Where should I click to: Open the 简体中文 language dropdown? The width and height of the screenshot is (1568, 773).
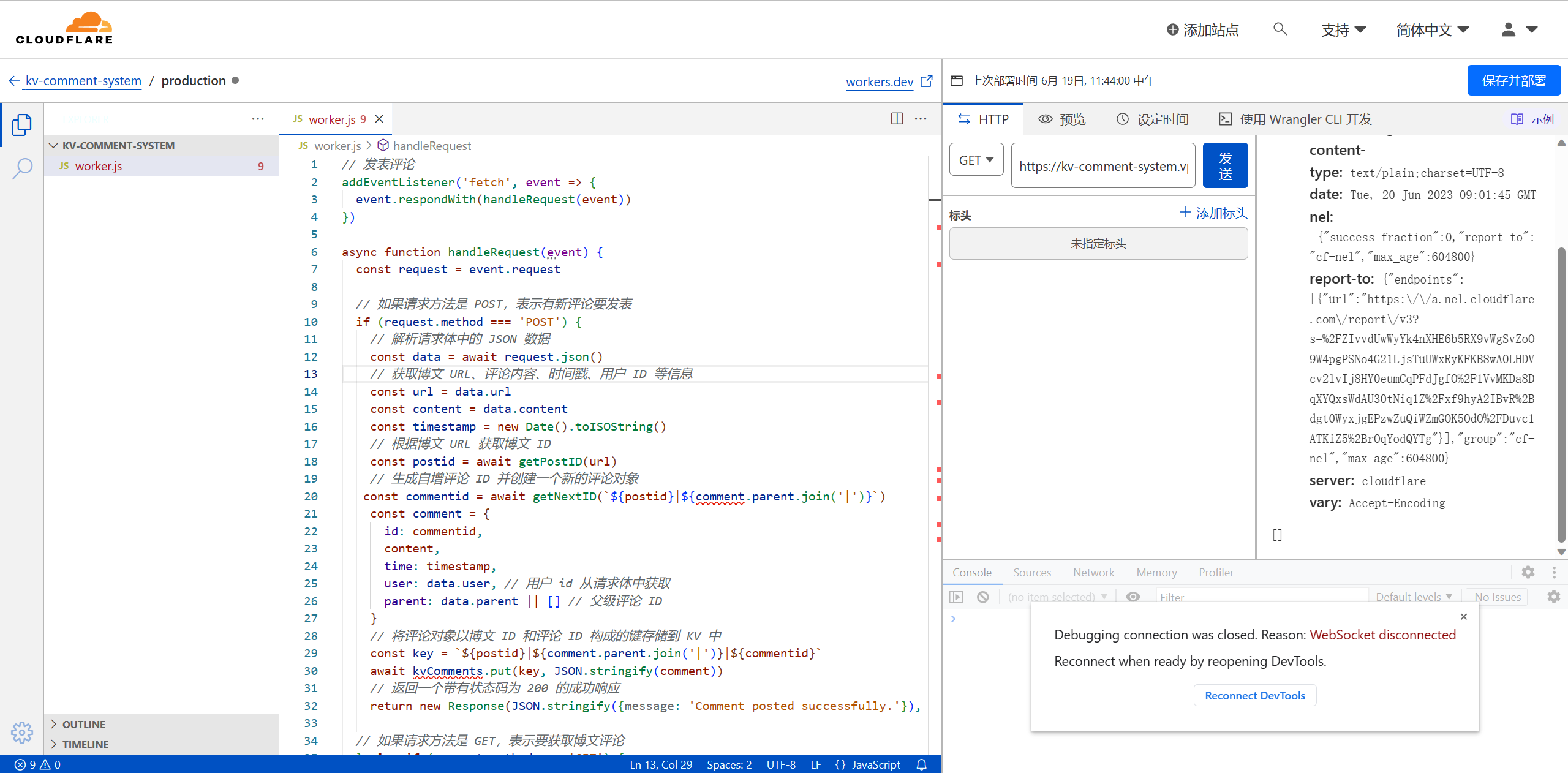pyautogui.click(x=1432, y=29)
